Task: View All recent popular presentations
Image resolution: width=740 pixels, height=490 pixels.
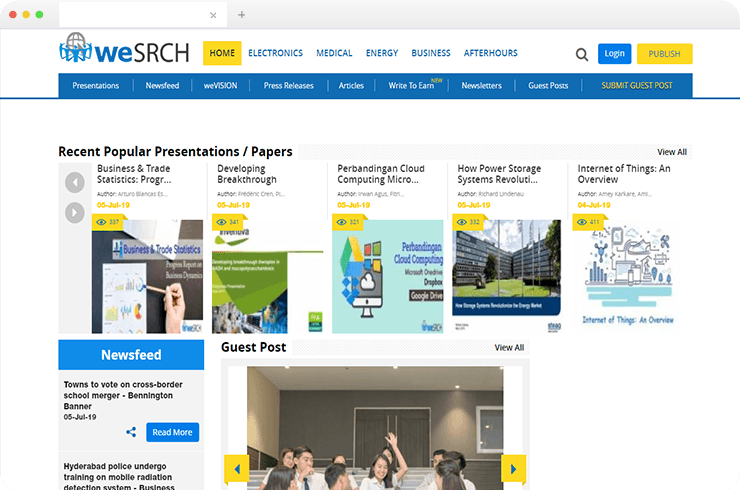Action: coord(672,152)
